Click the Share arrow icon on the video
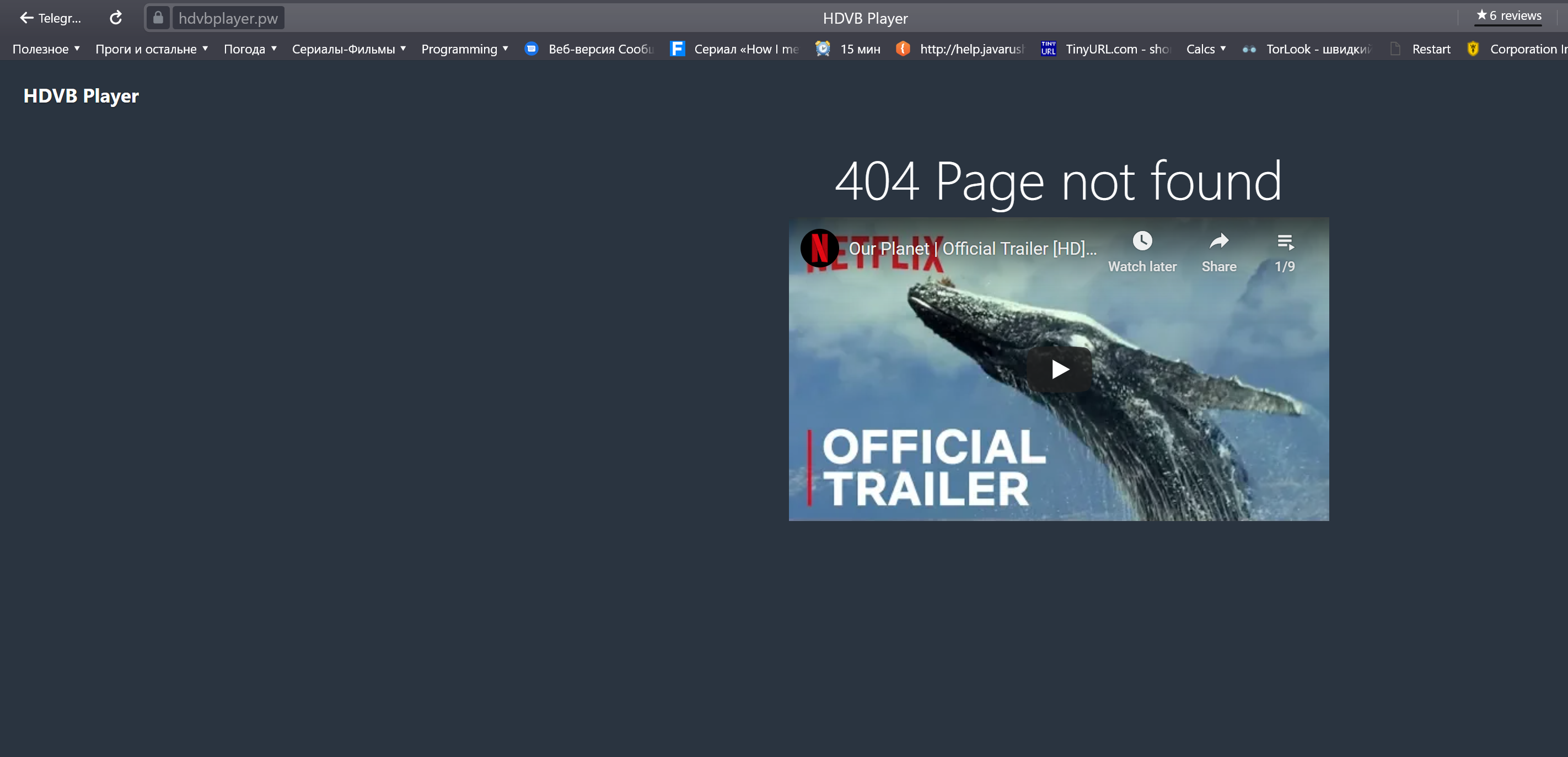 [1218, 241]
